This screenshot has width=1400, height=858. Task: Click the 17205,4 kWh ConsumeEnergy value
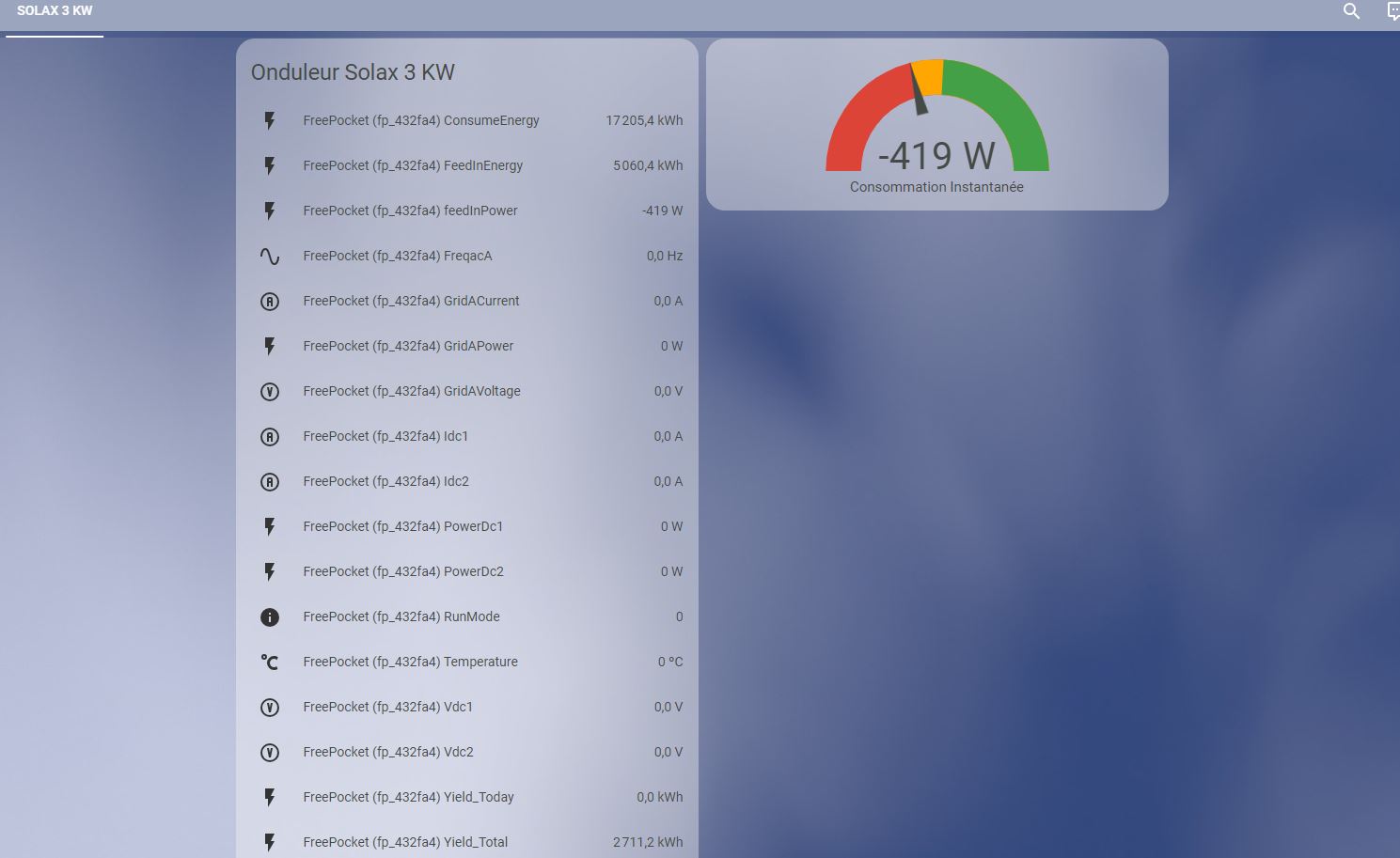tap(644, 120)
